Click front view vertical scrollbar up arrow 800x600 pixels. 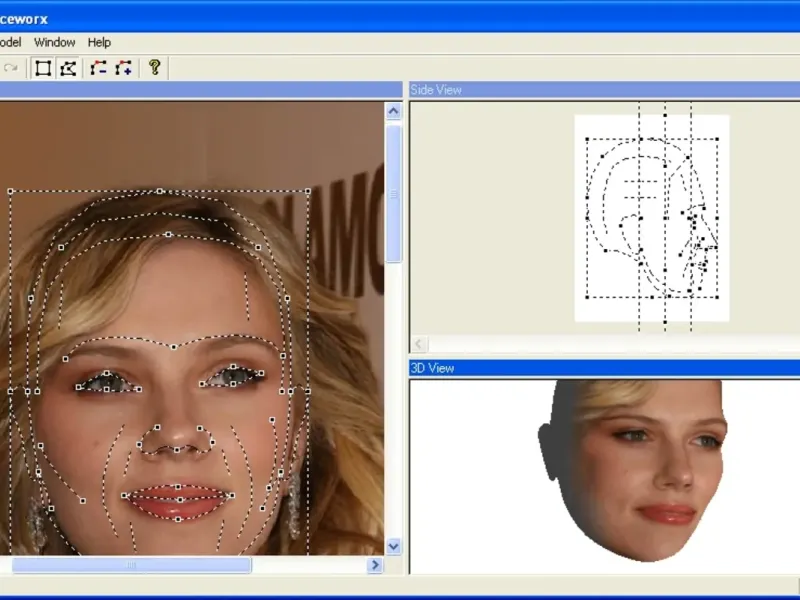pos(393,111)
